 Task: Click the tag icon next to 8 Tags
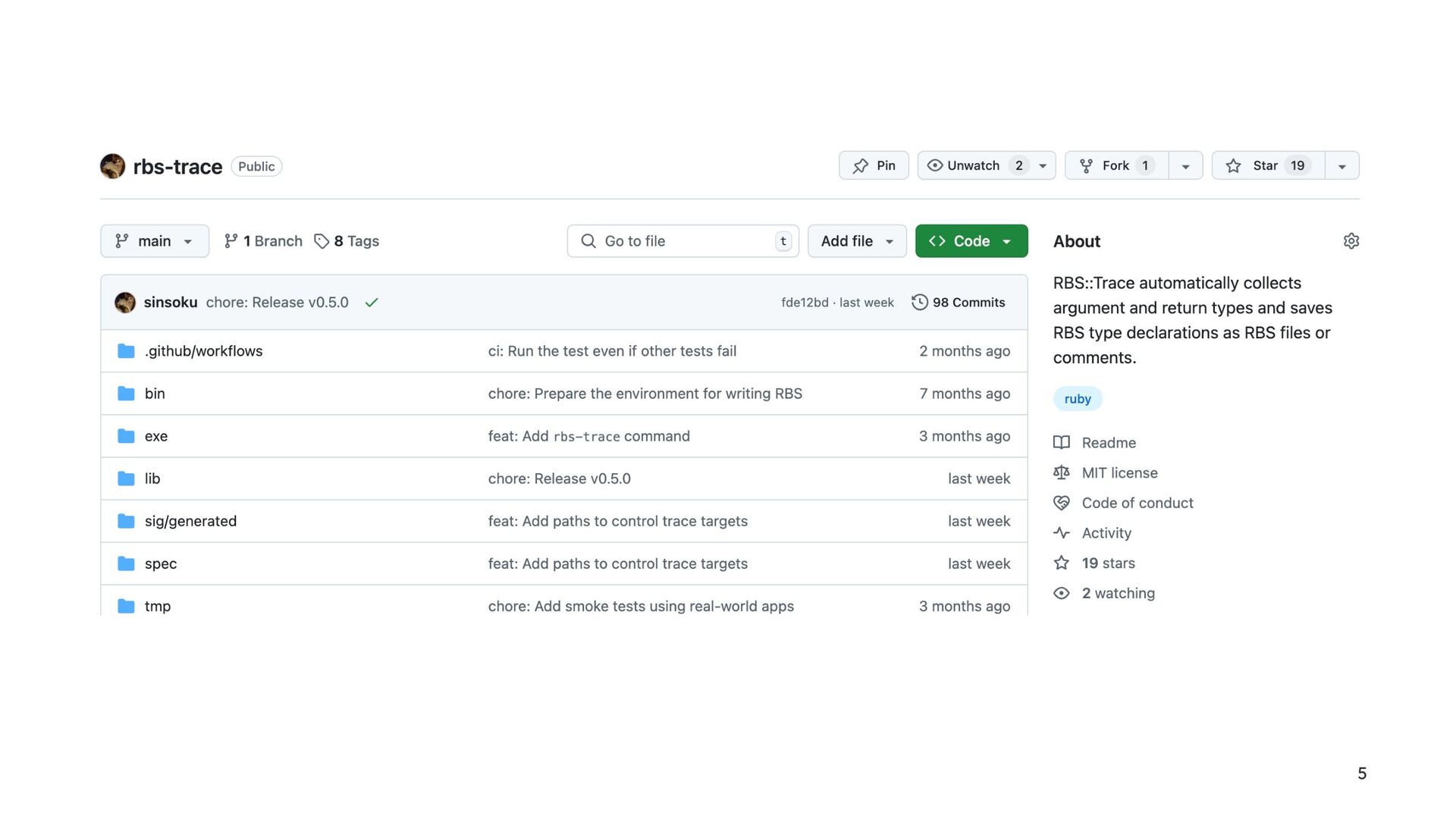(x=322, y=241)
